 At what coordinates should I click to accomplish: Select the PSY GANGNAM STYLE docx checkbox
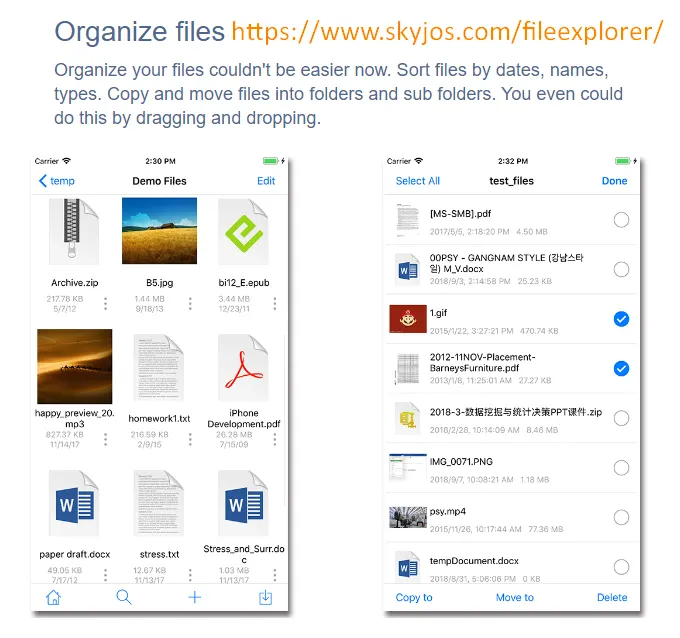tap(621, 269)
